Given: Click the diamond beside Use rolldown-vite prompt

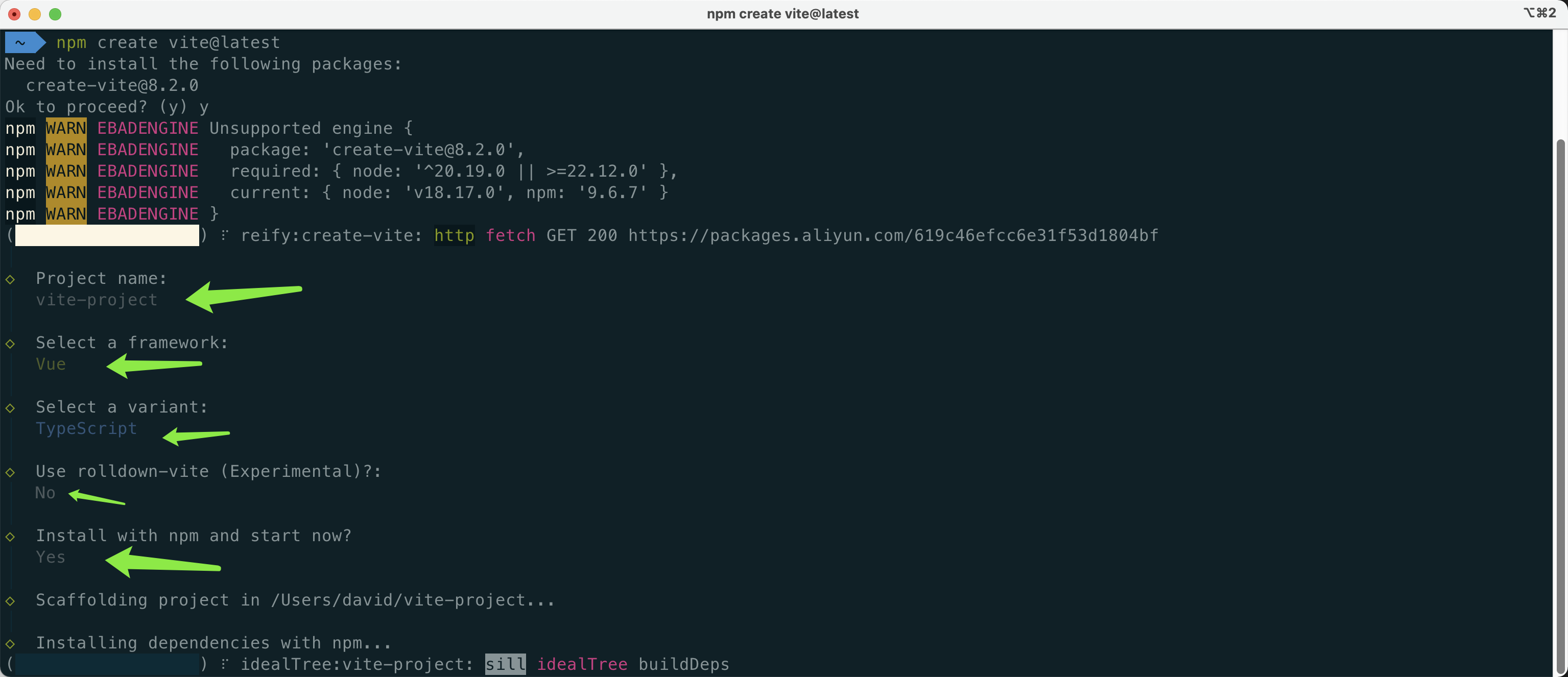Looking at the screenshot, I should (10, 472).
